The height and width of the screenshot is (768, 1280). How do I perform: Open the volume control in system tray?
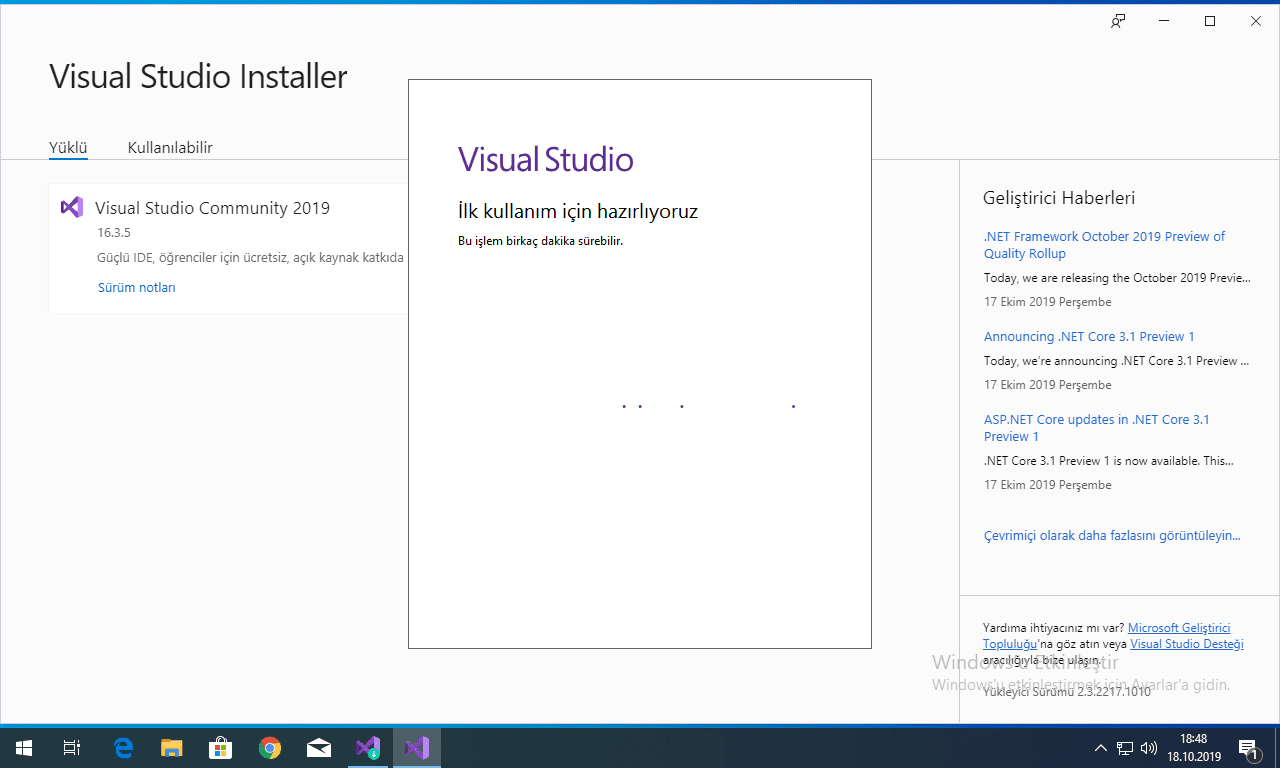1149,748
